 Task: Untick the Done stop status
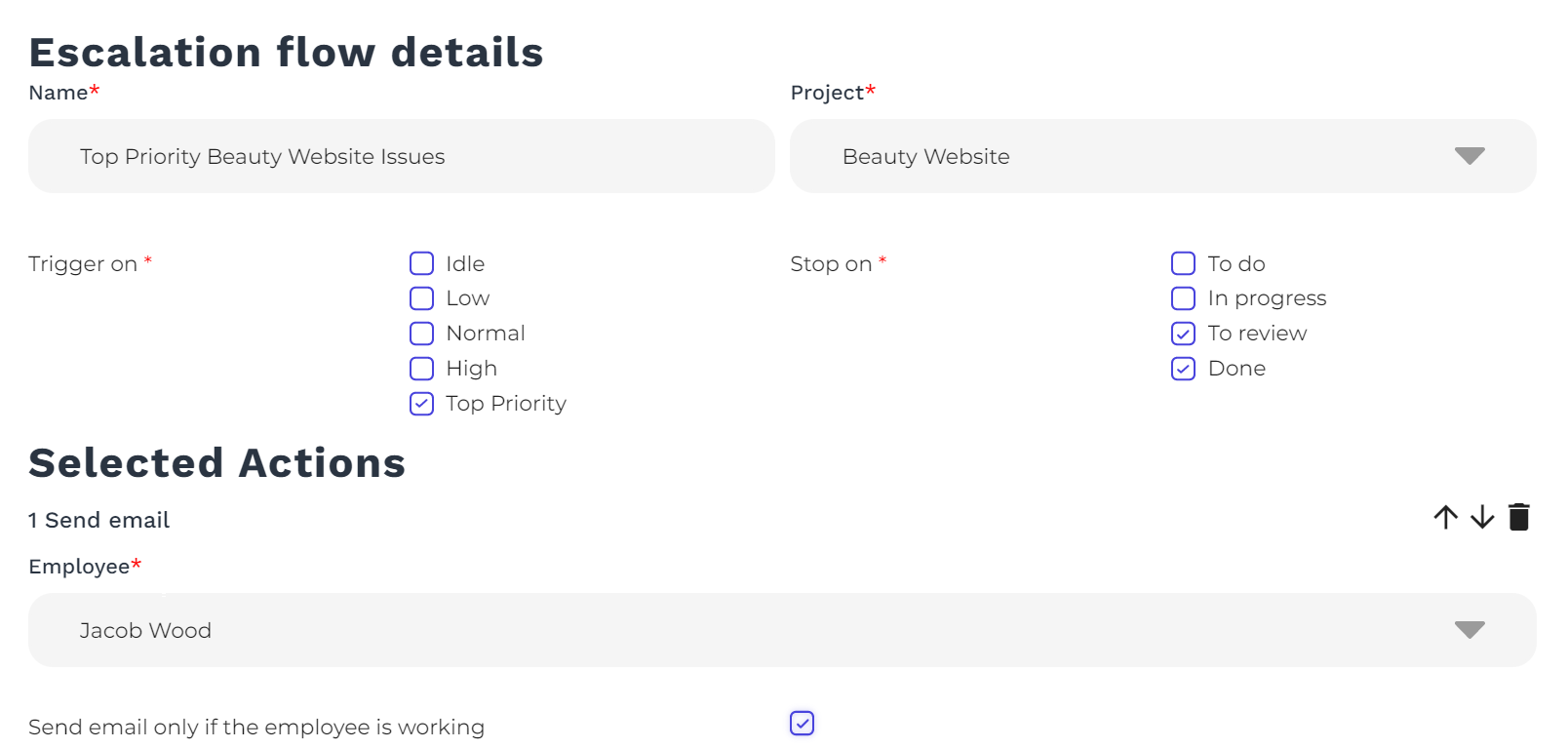point(1183,369)
